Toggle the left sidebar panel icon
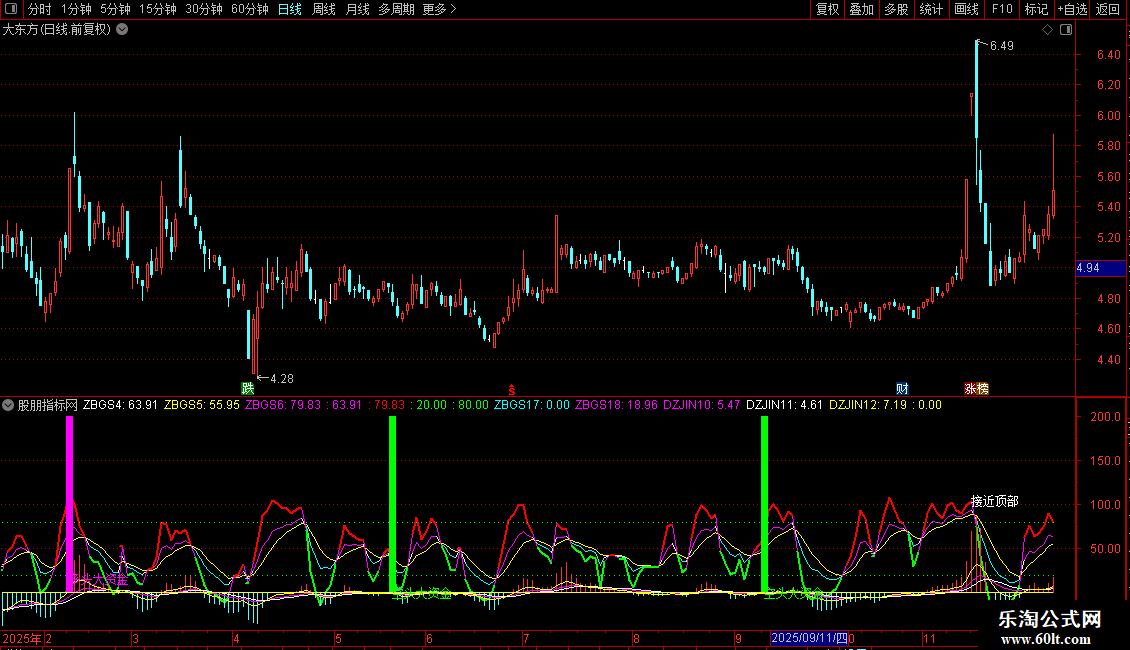1130x650 pixels. (10, 9)
